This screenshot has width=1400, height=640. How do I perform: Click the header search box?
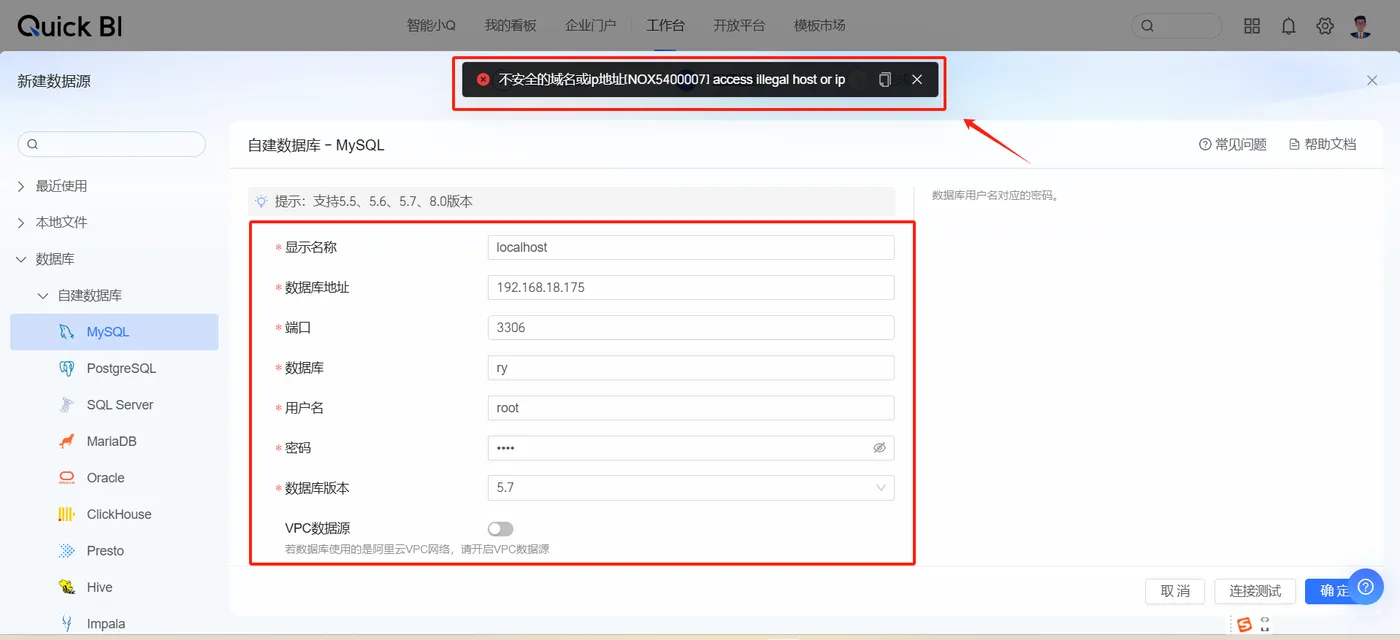click(1177, 26)
